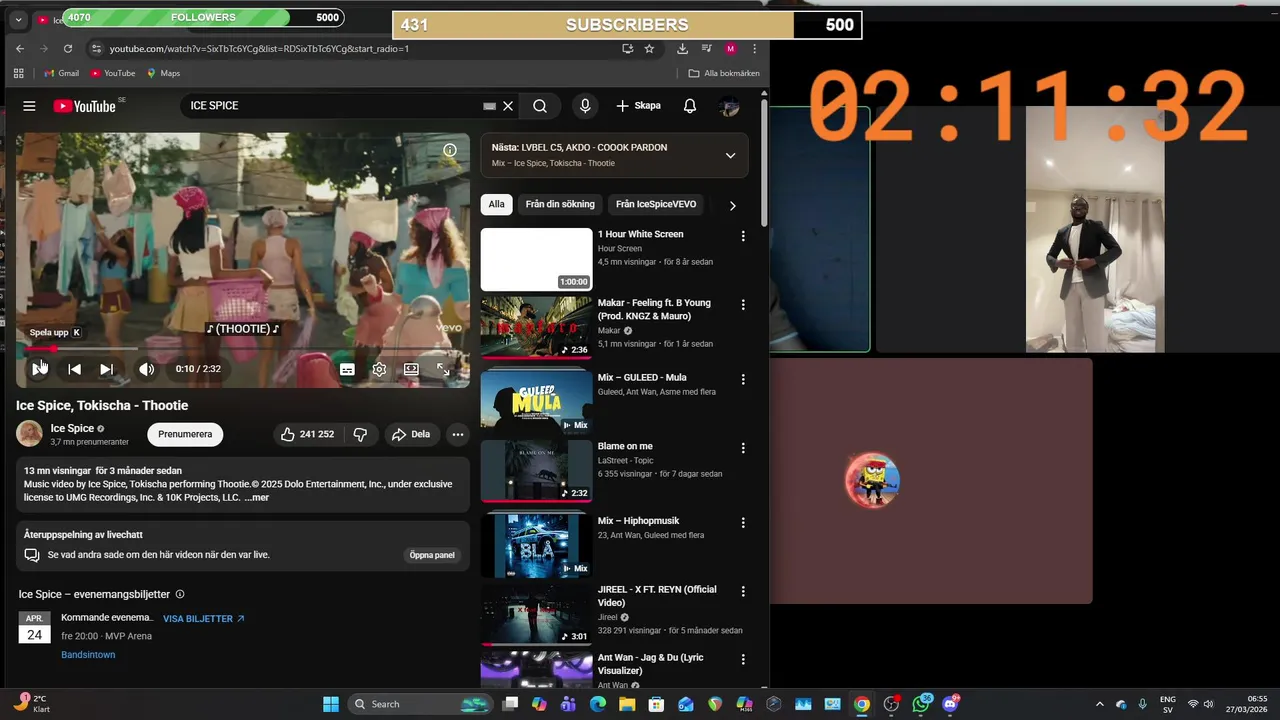Share video with Dela button
The height and width of the screenshot is (720, 1280).
pos(411,434)
